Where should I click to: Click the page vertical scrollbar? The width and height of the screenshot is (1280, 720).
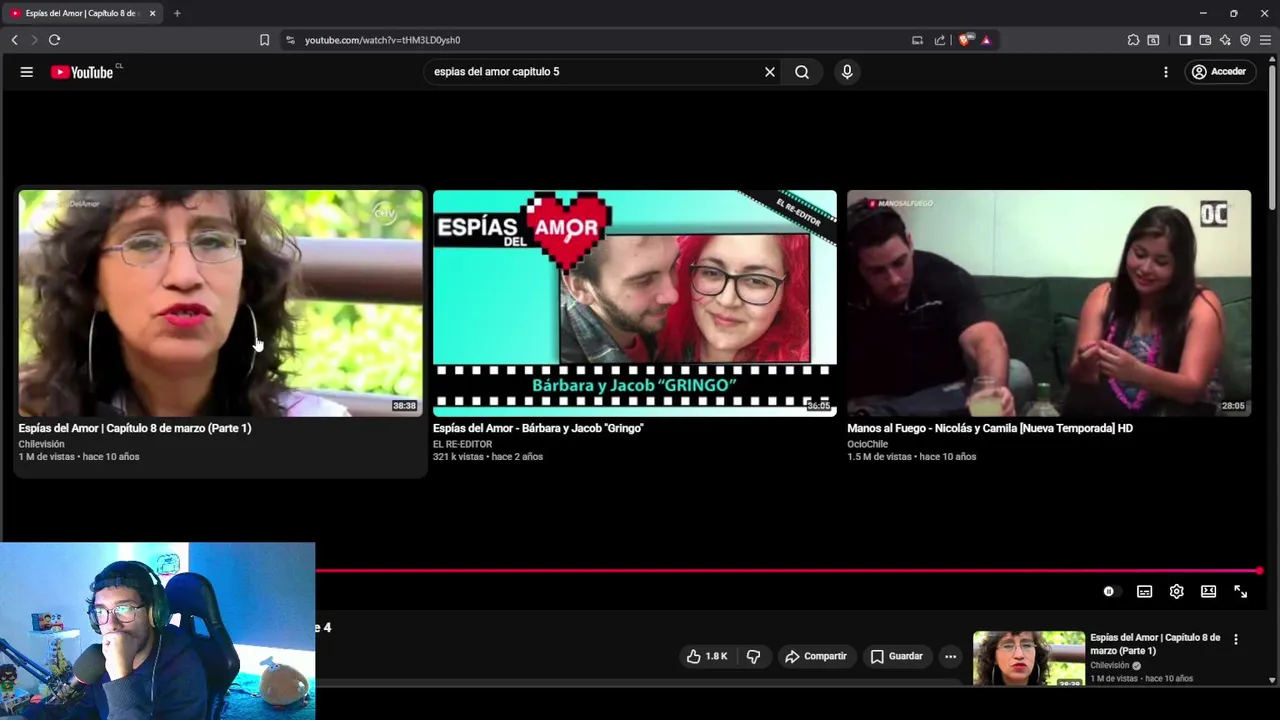click(x=1272, y=140)
